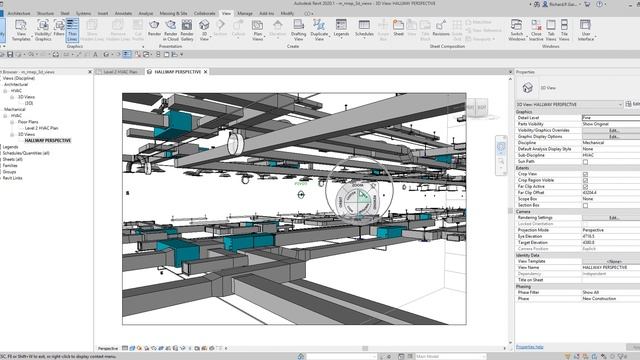Select Revit Links in the Project Browser

click(x=13, y=178)
